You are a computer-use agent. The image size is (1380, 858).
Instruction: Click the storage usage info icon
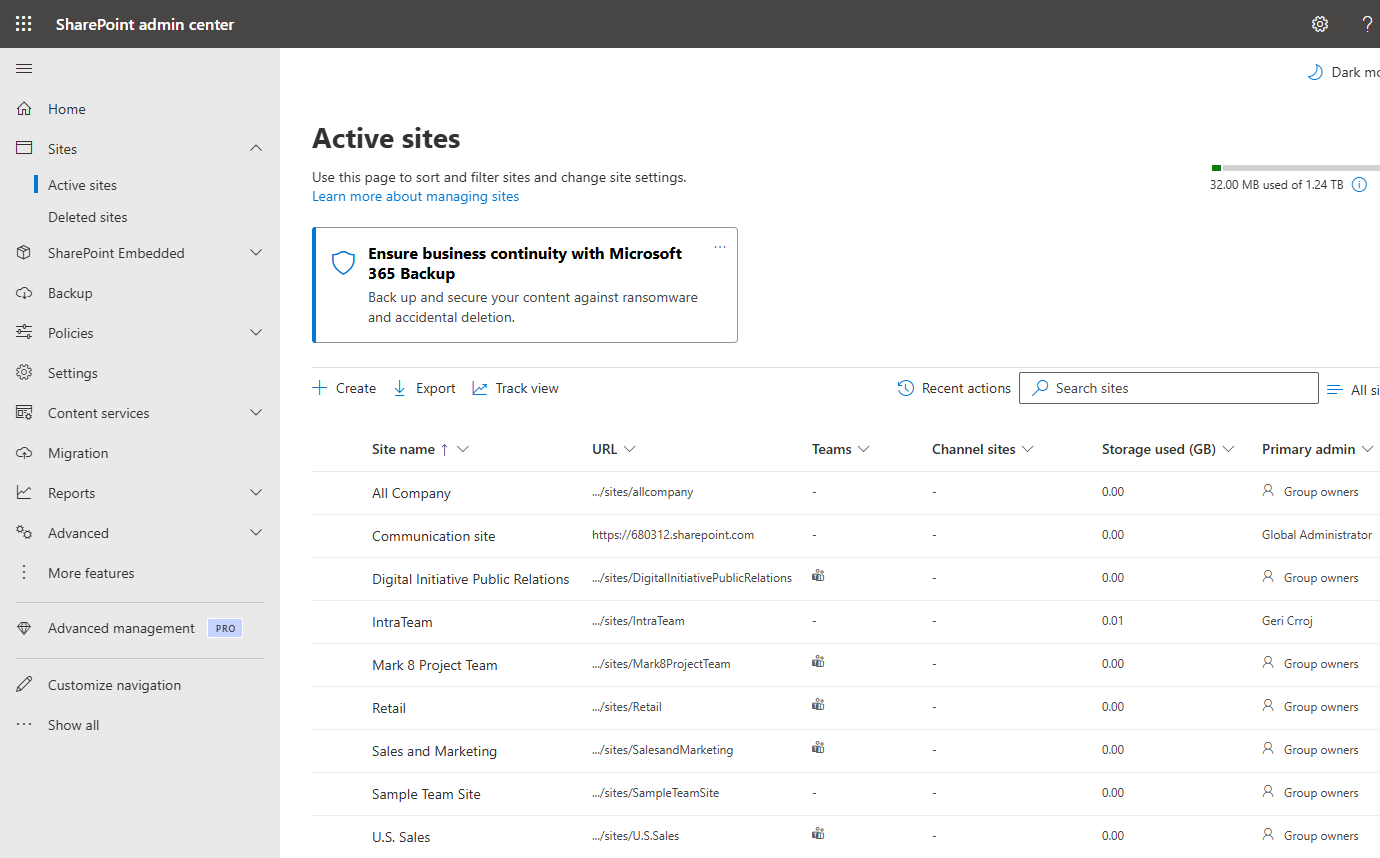click(x=1359, y=184)
